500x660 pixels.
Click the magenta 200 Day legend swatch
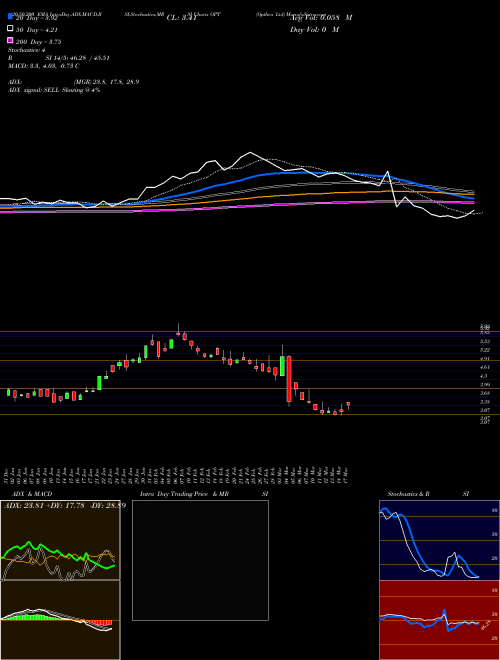pyautogui.click(x=10, y=40)
